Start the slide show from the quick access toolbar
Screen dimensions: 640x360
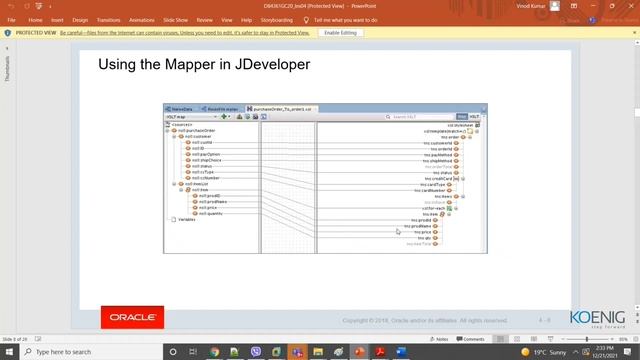(x=39, y=6)
